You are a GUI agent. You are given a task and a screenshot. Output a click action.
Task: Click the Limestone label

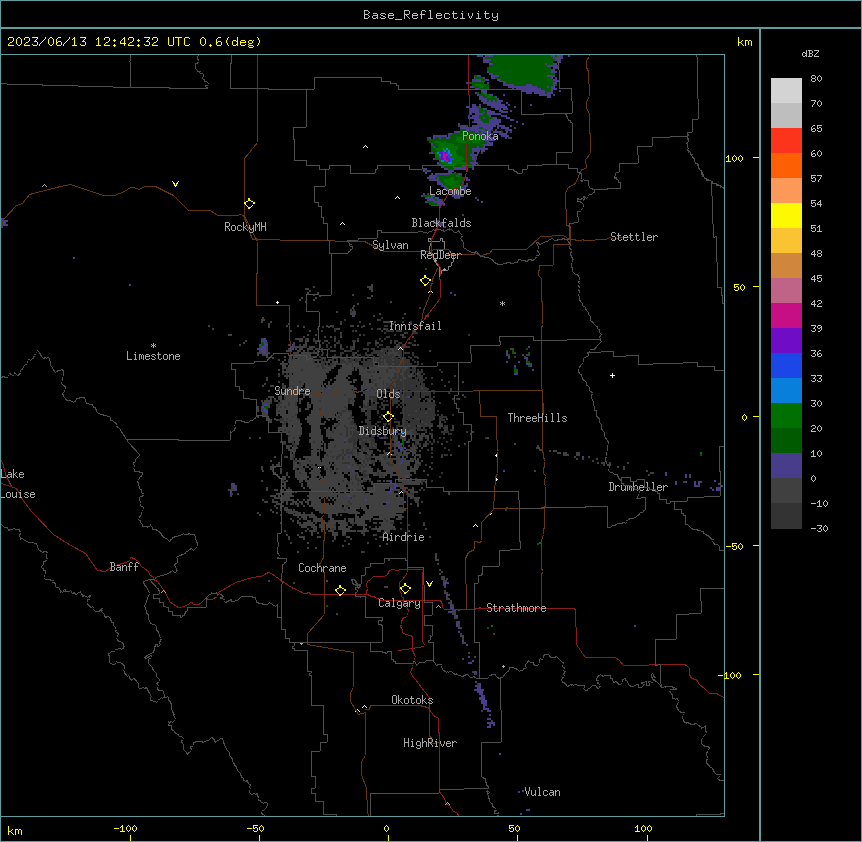[x=153, y=356]
